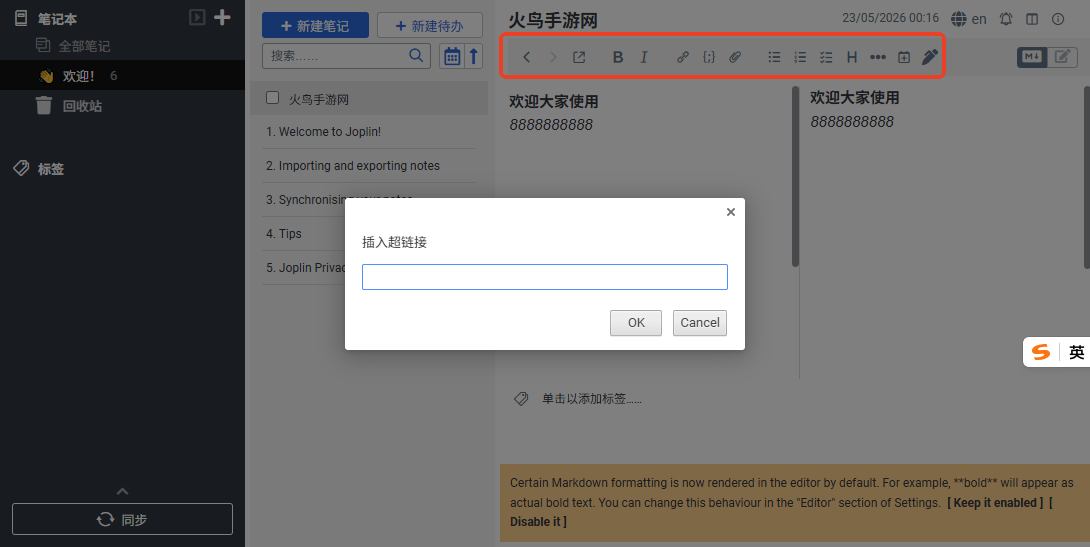Click the Markdown editor pane scrollbar
The height and width of the screenshot is (547, 1090).
click(795, 177)
